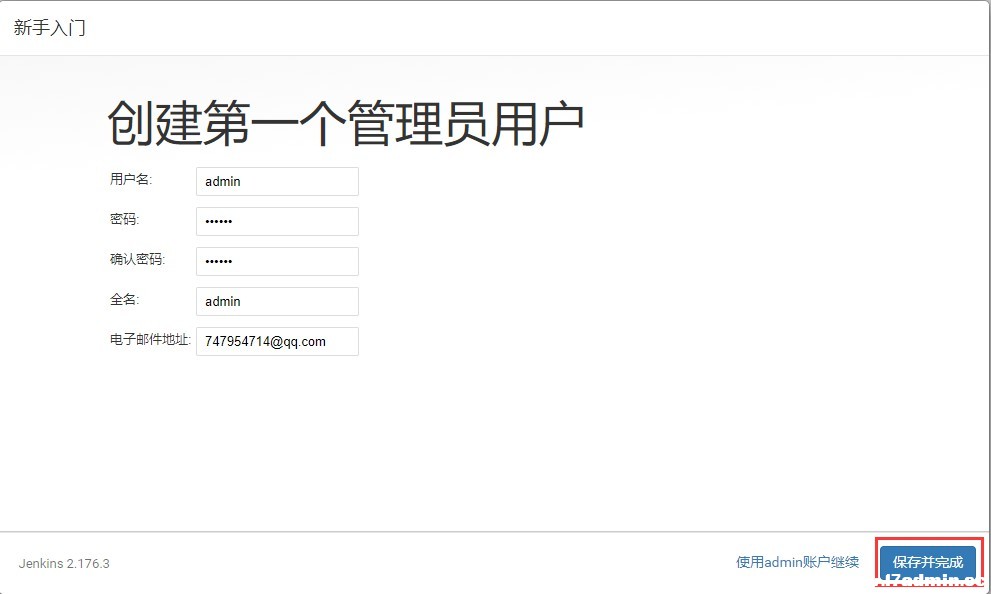Click the 用户名 label

tap(131, 179)
